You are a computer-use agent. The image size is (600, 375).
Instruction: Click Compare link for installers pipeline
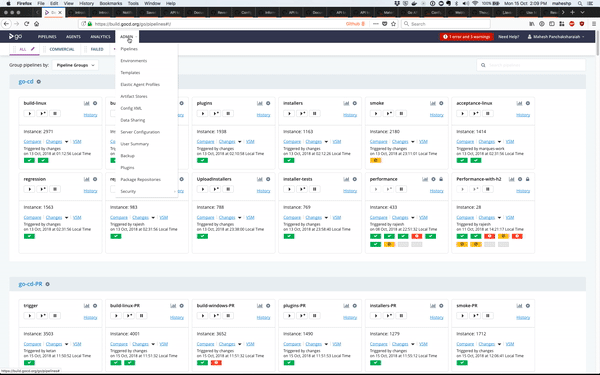click(292, 142)
